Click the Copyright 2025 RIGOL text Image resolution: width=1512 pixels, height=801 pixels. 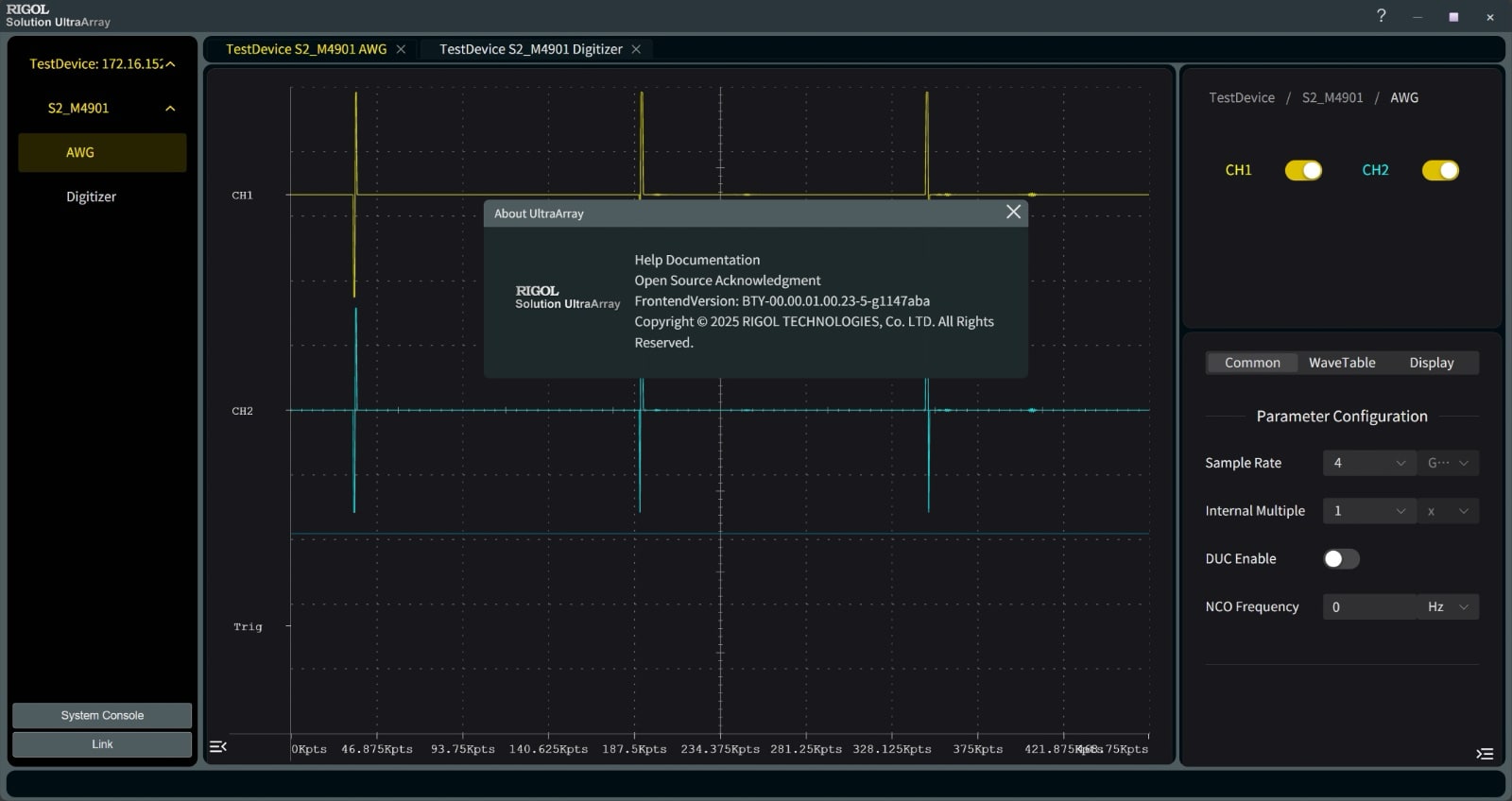pyautogui.click(x=814, y=332)
